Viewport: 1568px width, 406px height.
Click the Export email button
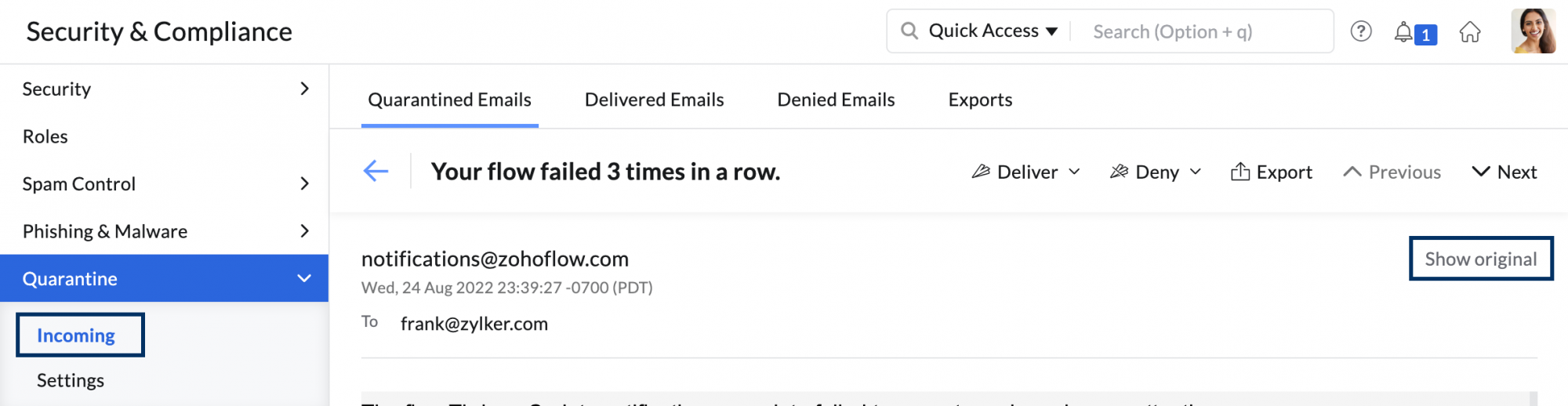click(1271, 172)
